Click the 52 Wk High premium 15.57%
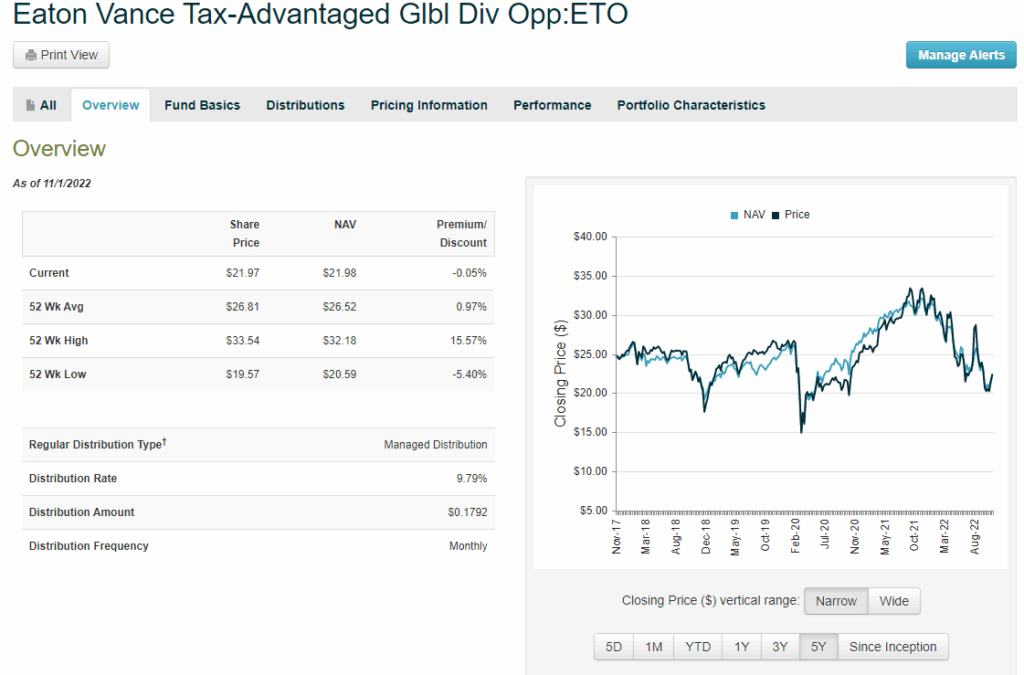 pyautogui.click(x=468, y=341)
